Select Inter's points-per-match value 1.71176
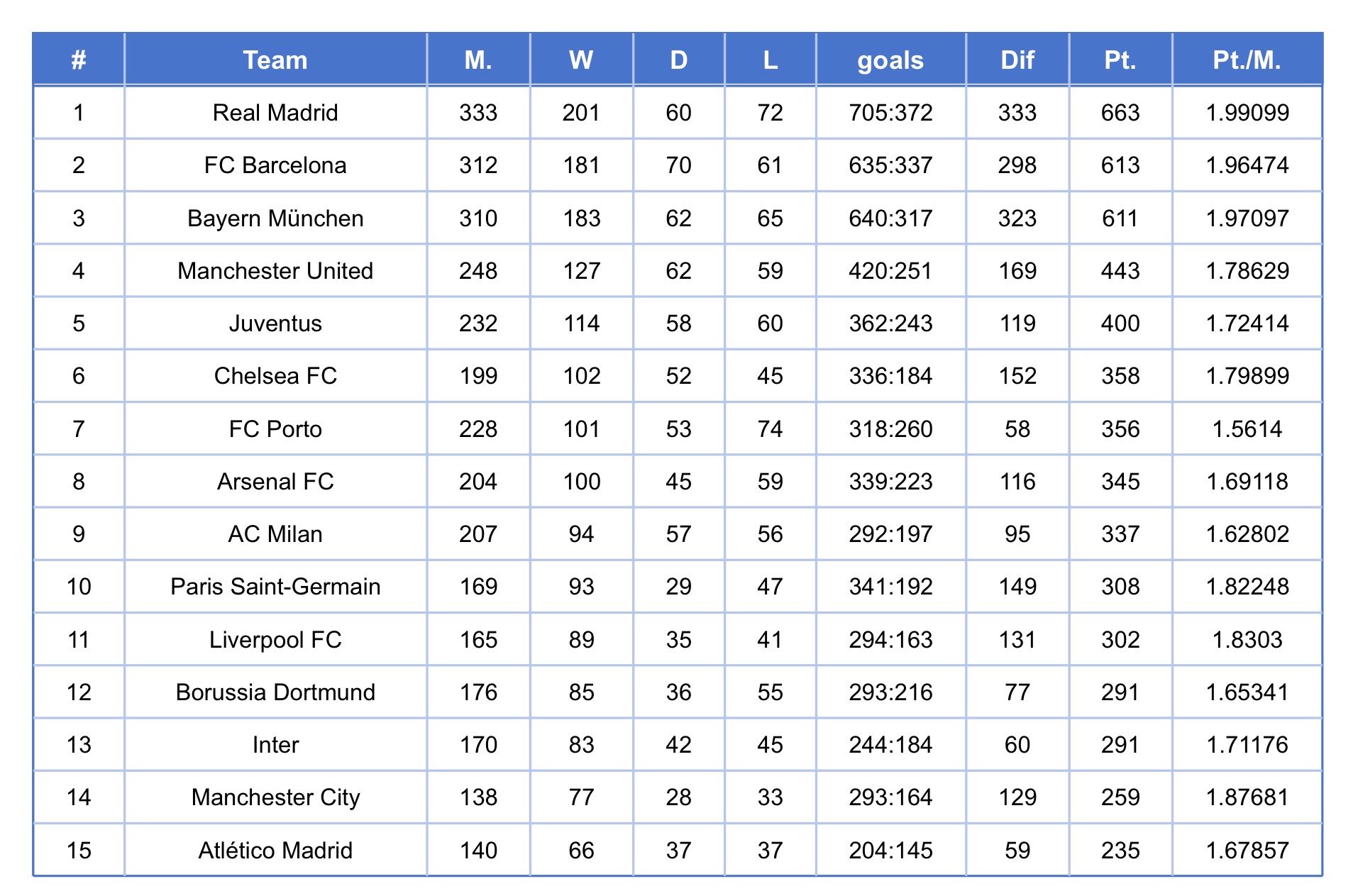The width and height of the screenshot is (1358, 896). tap(1247, 745)
